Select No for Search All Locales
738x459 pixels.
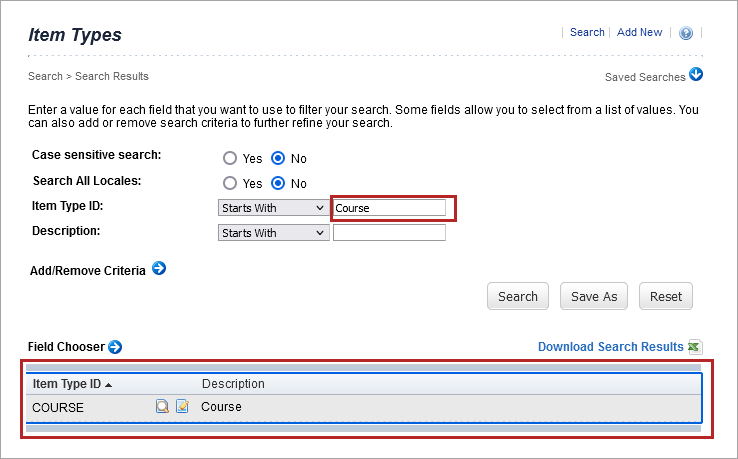tap(278, 183)
